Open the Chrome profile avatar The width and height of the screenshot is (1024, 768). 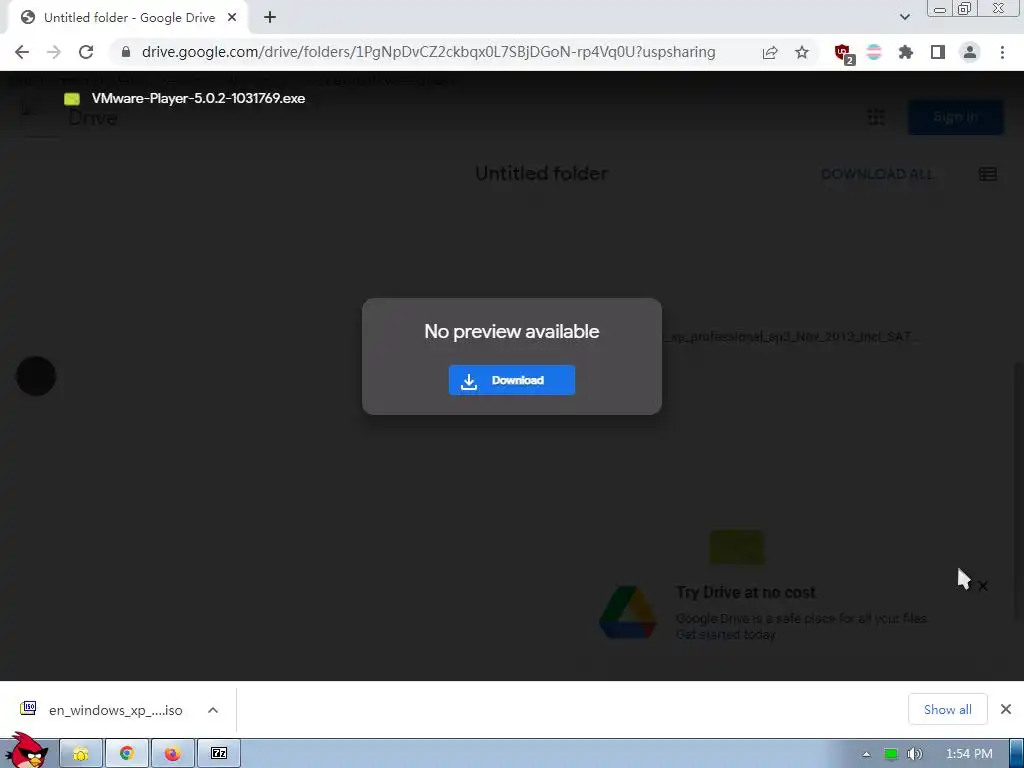[x=970, y=52]
